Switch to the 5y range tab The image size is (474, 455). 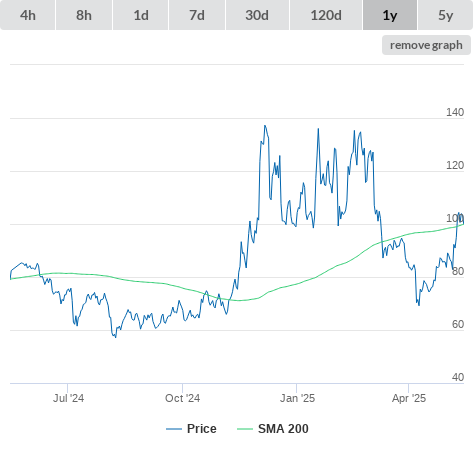click(x=445, y=15)
